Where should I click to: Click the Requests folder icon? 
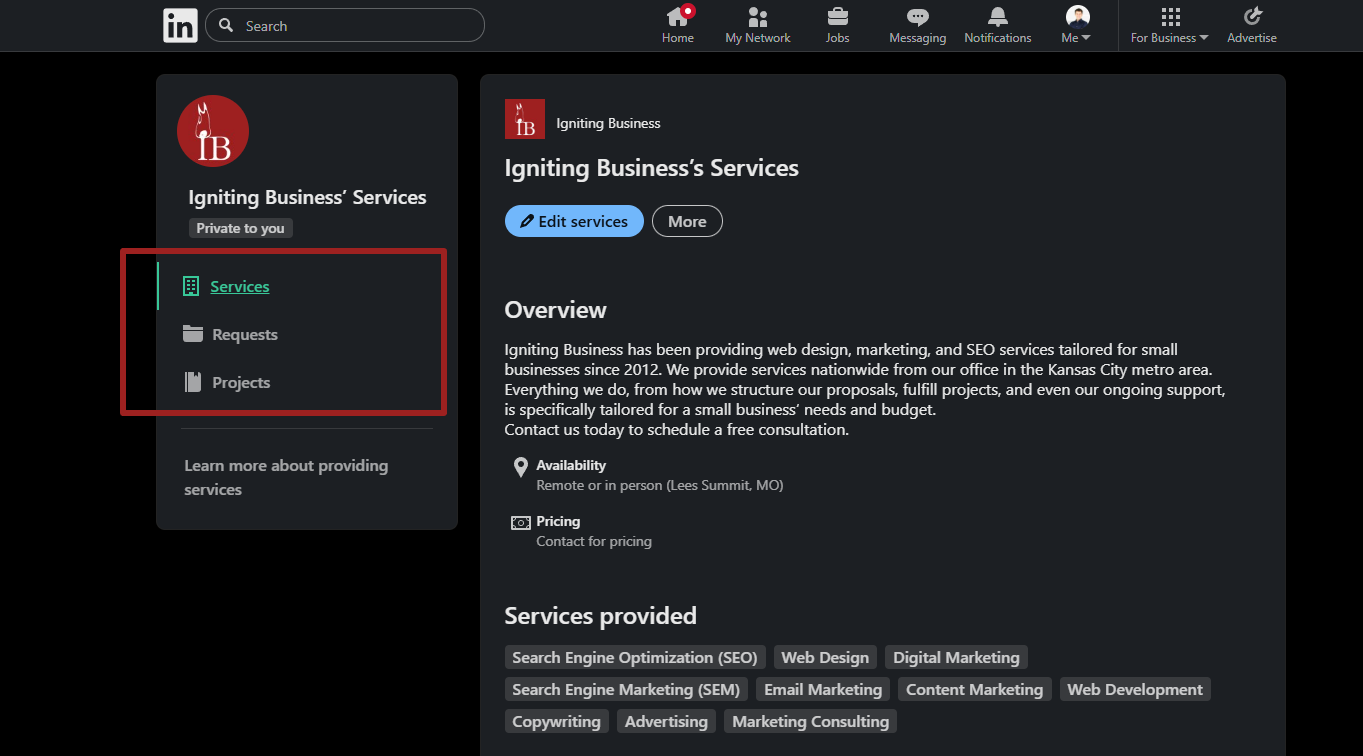[x=193, y=334]
